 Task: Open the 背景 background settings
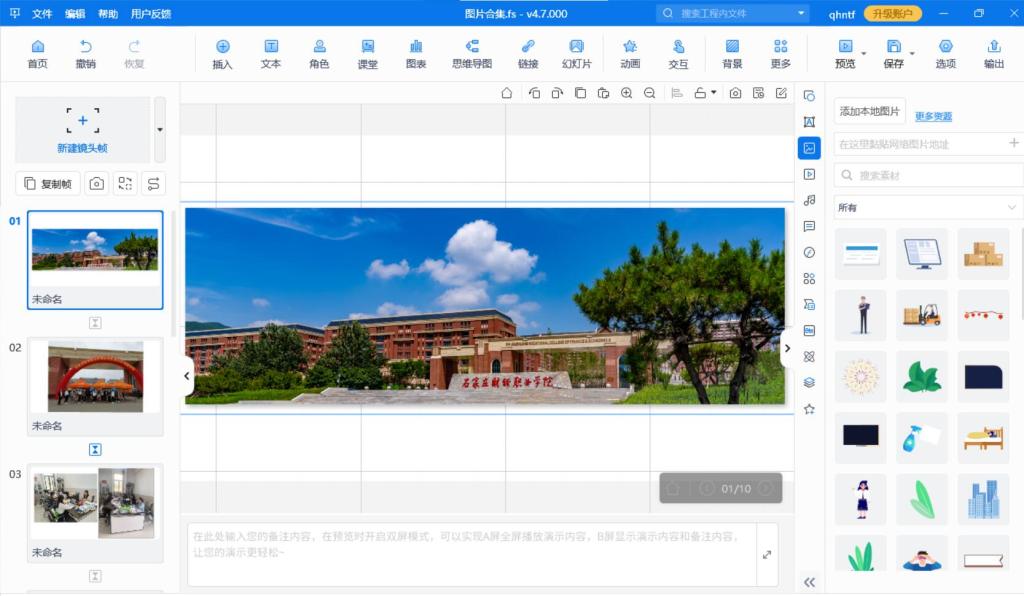point(732,54)
